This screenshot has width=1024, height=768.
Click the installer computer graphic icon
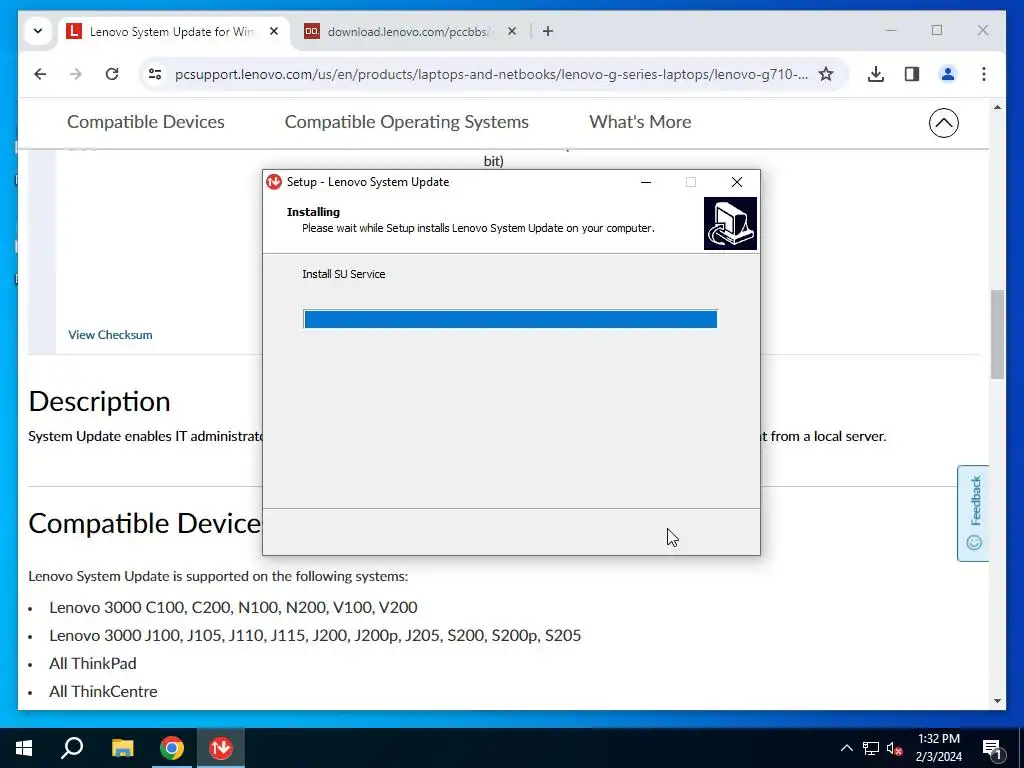point(730,223)
